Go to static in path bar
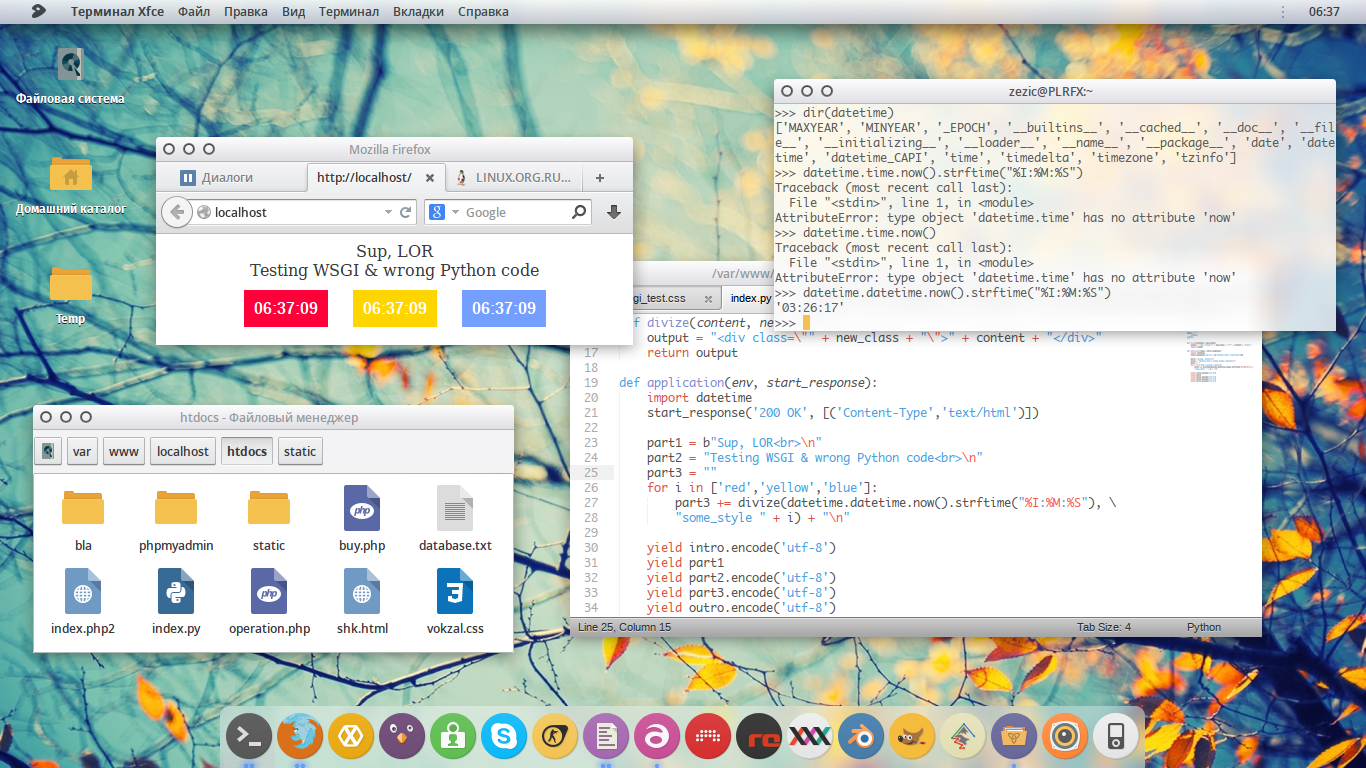This screenshot has height=768, width=1366. tap(300, 451)
